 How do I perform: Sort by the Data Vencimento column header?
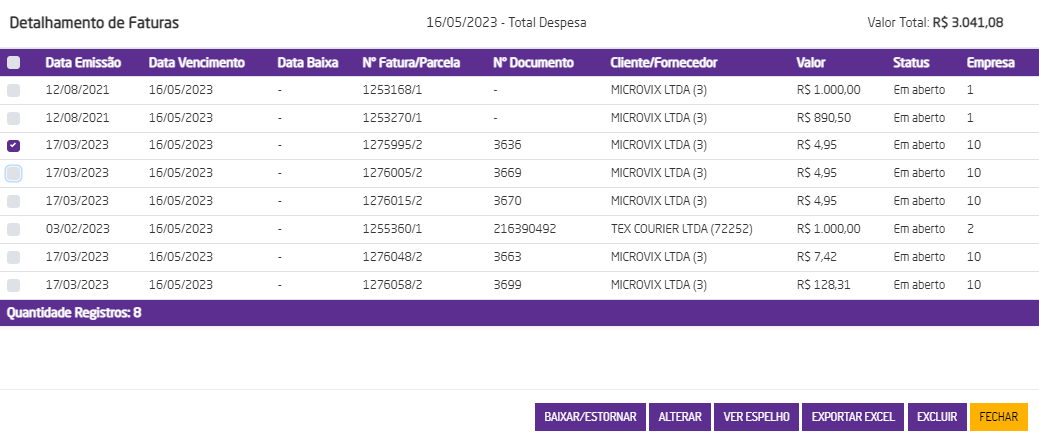[x=196, y=63]
